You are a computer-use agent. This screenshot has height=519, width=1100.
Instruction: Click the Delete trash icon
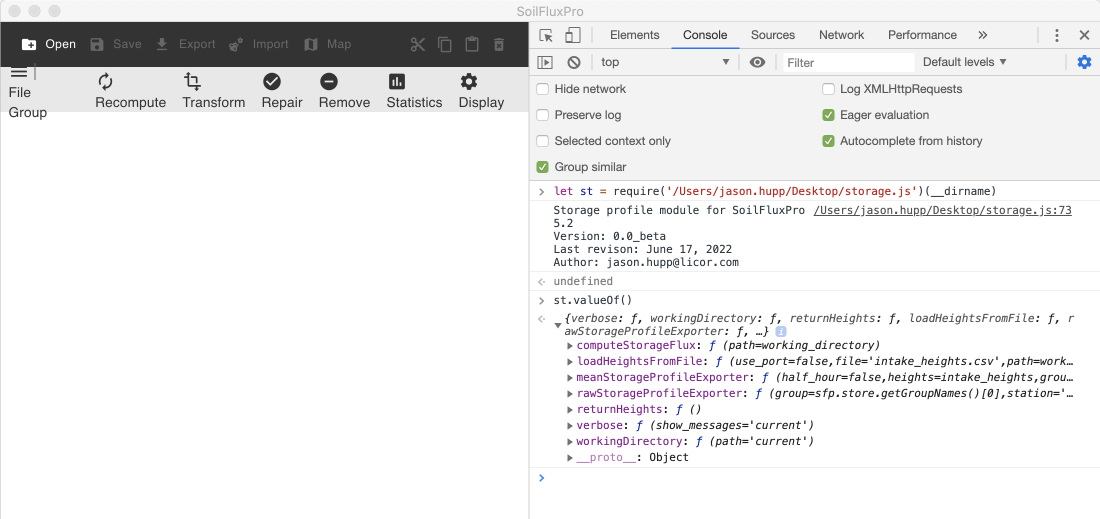click(x=499, y=44)
